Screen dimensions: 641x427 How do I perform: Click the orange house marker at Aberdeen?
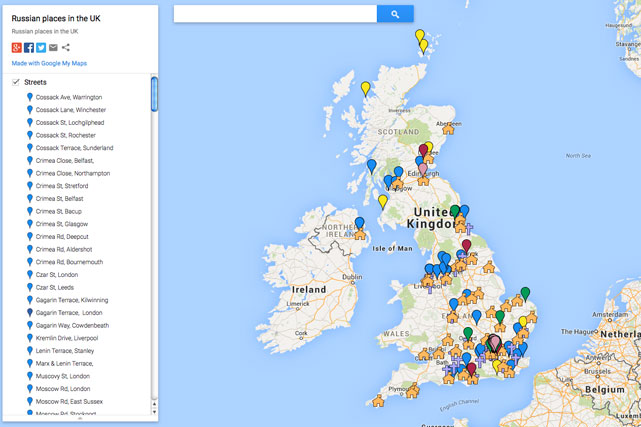448,129
